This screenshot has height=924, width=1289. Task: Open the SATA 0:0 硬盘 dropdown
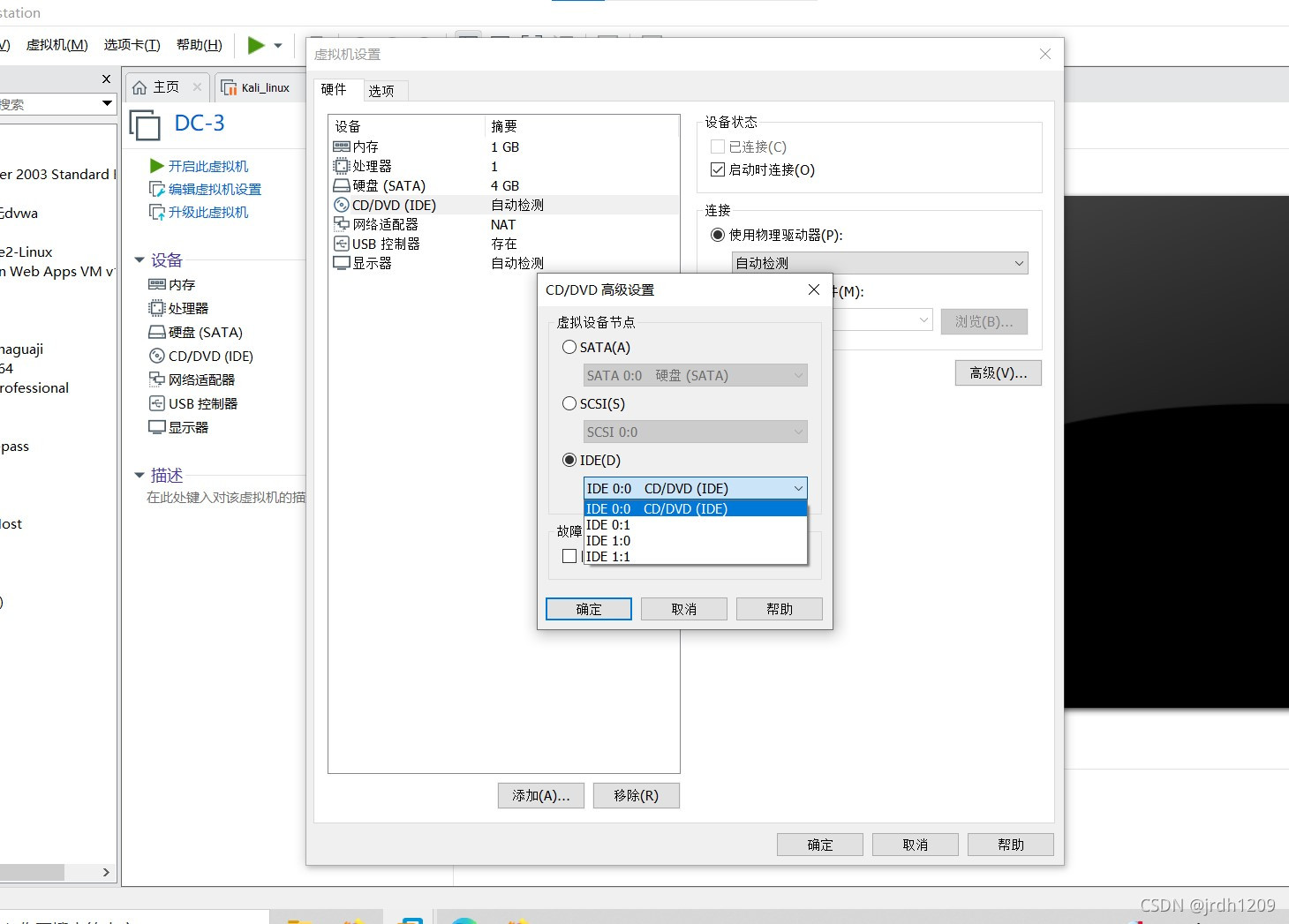point(696,375)
